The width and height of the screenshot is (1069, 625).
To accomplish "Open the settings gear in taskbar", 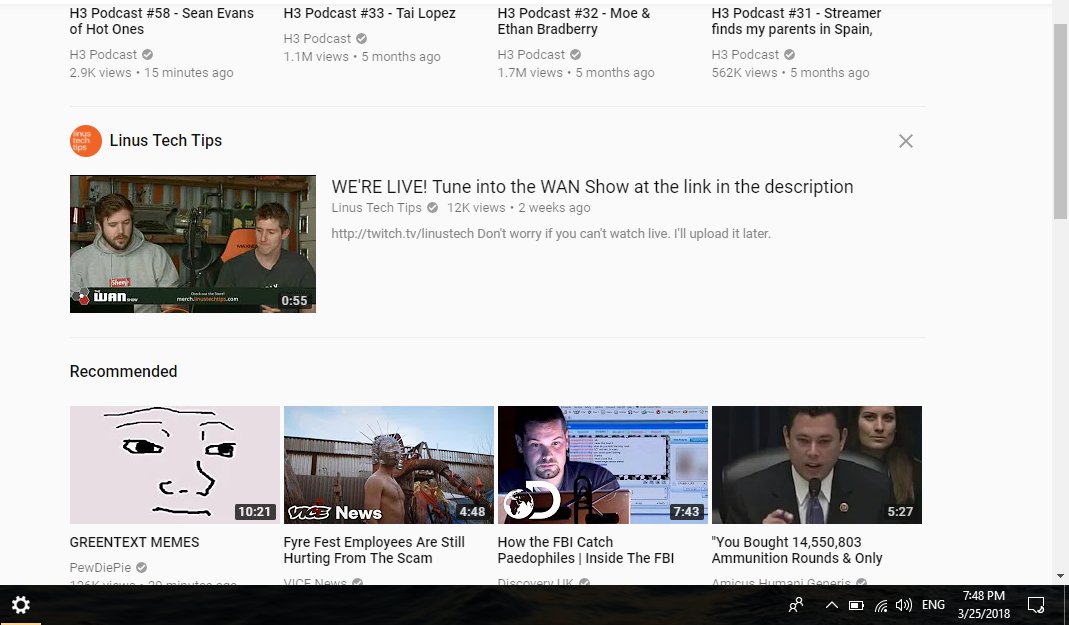I will 20,605.
